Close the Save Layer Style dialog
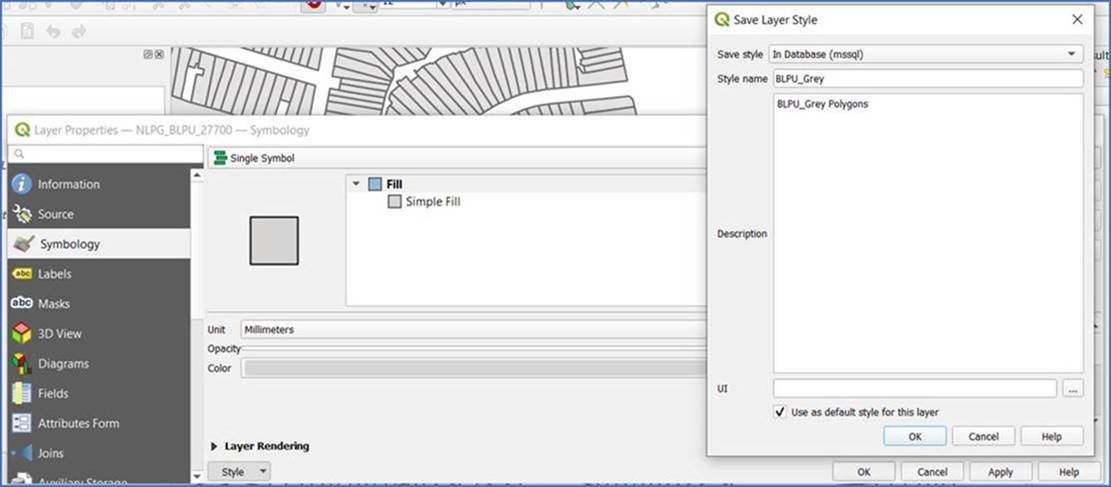The image size is (1111, 487). pos(1077,20)
